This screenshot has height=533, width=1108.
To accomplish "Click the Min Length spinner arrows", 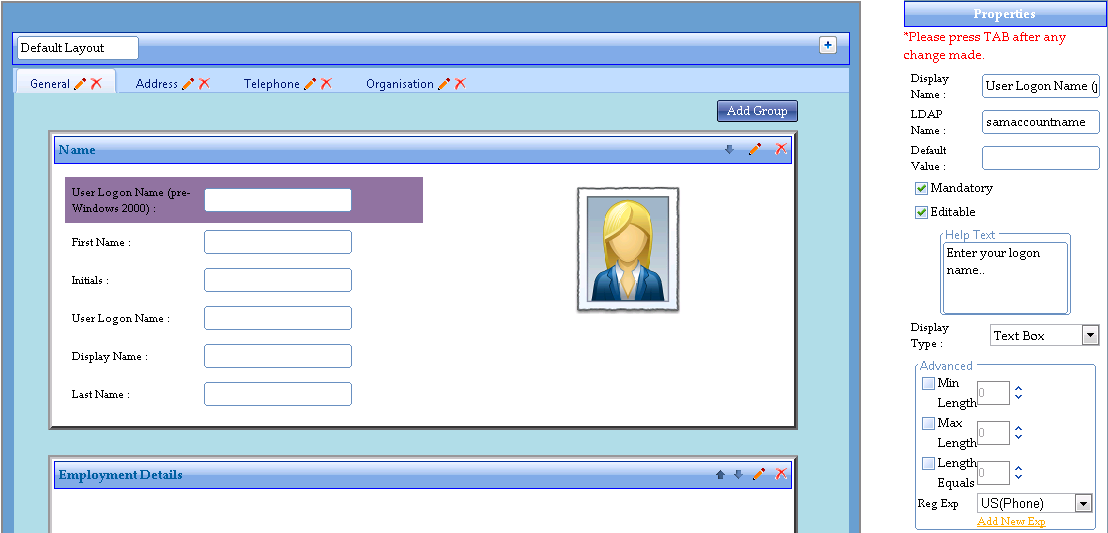I will point(1018,392).
